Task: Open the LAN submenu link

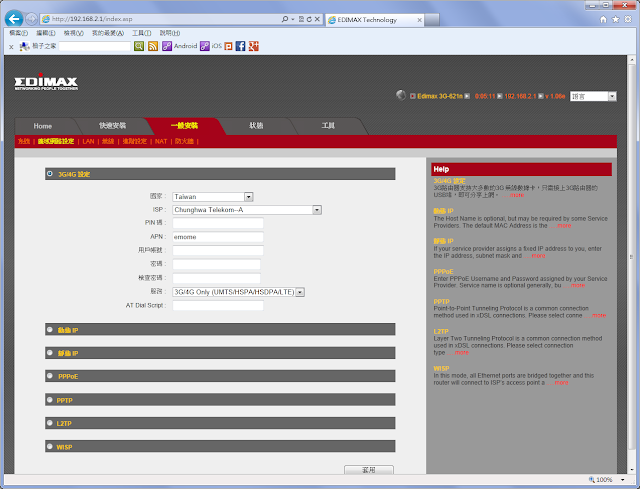Action: pyautogui.click(x=88, y=141)
